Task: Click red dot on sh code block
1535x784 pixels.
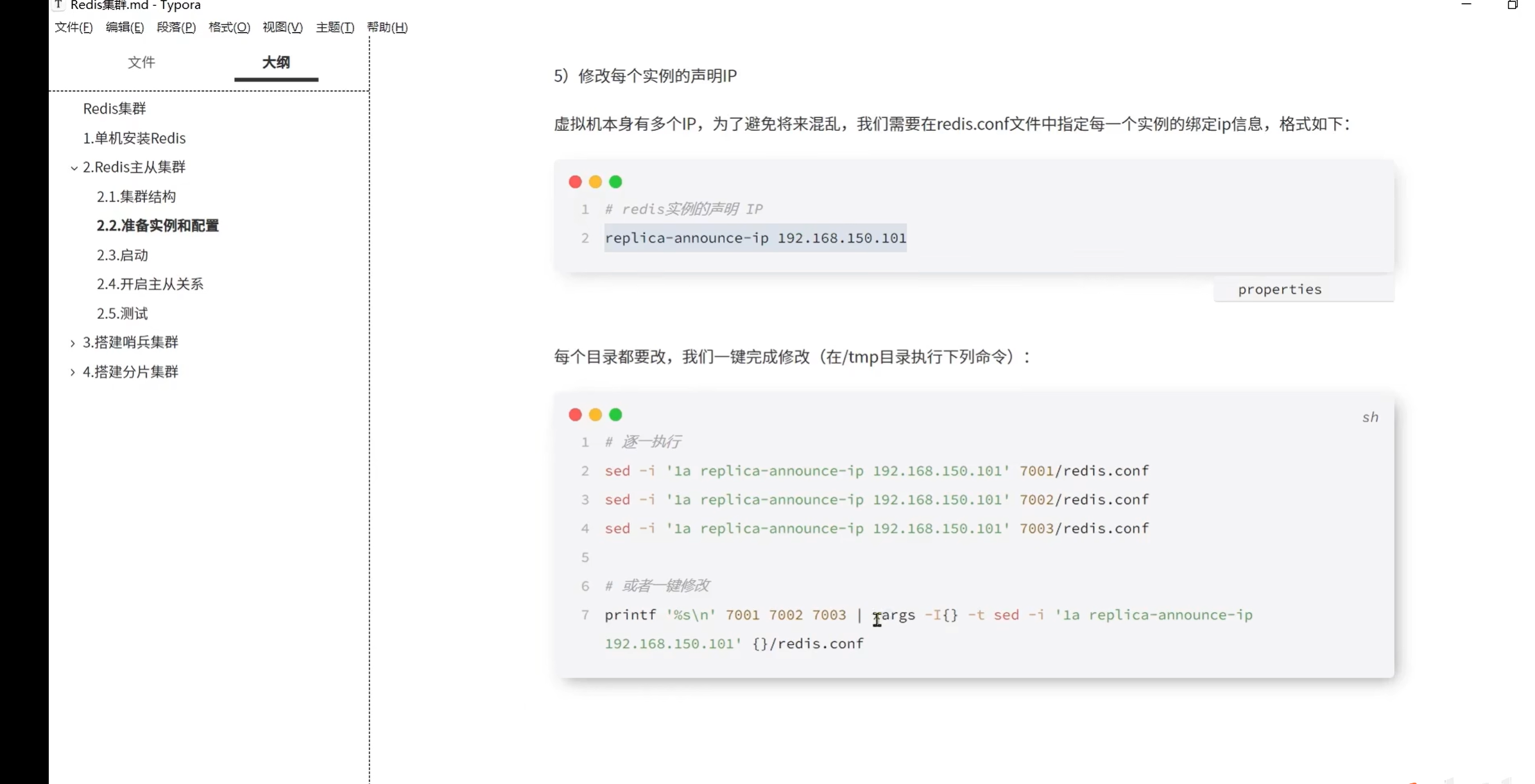Action: [x=575, y=415]
